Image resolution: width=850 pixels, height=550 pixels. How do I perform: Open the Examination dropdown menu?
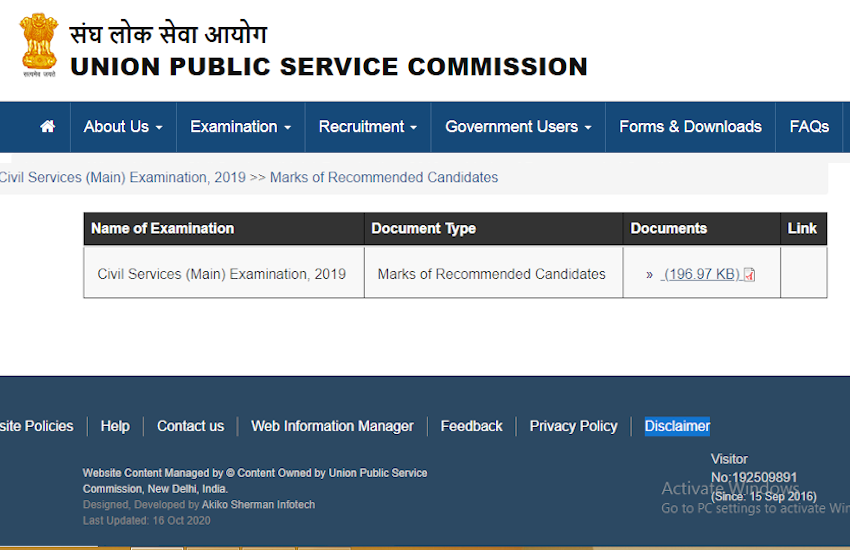(x=240, y=127)
